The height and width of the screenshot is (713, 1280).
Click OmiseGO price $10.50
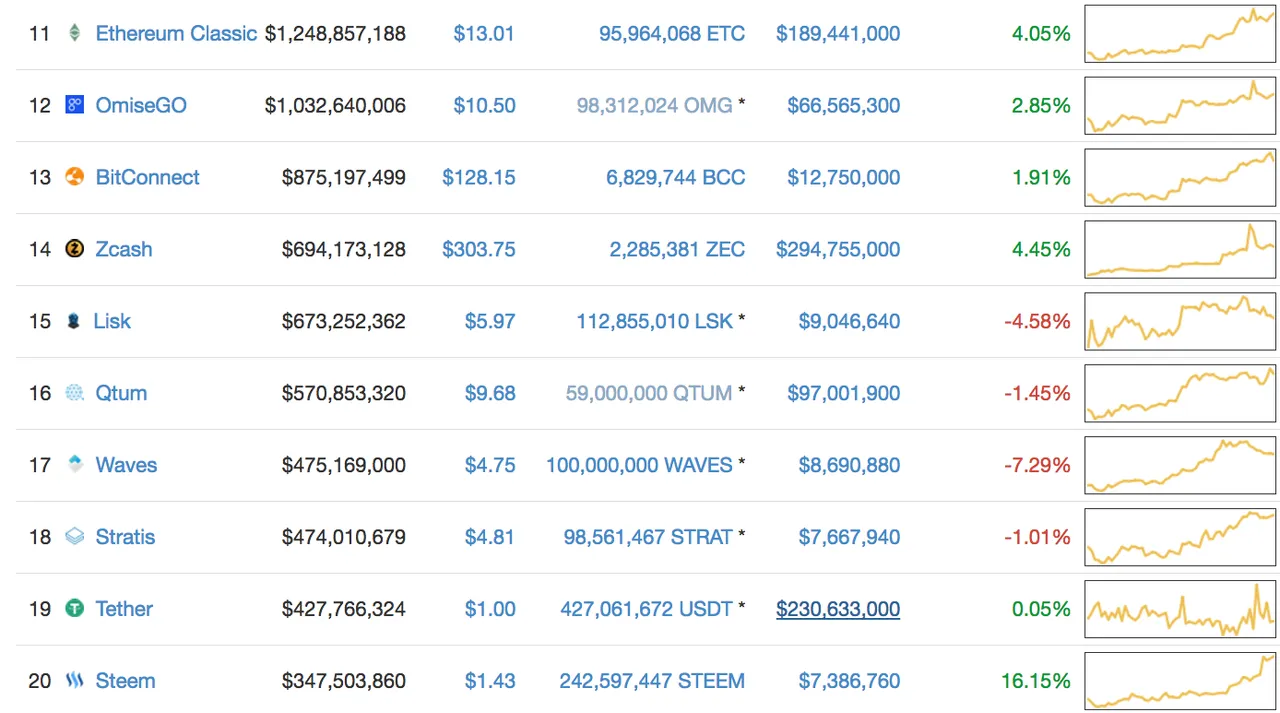484,105
